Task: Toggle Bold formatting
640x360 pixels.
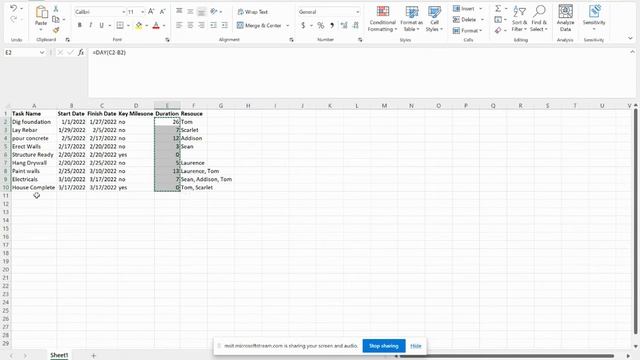Action: click(80, 25)
